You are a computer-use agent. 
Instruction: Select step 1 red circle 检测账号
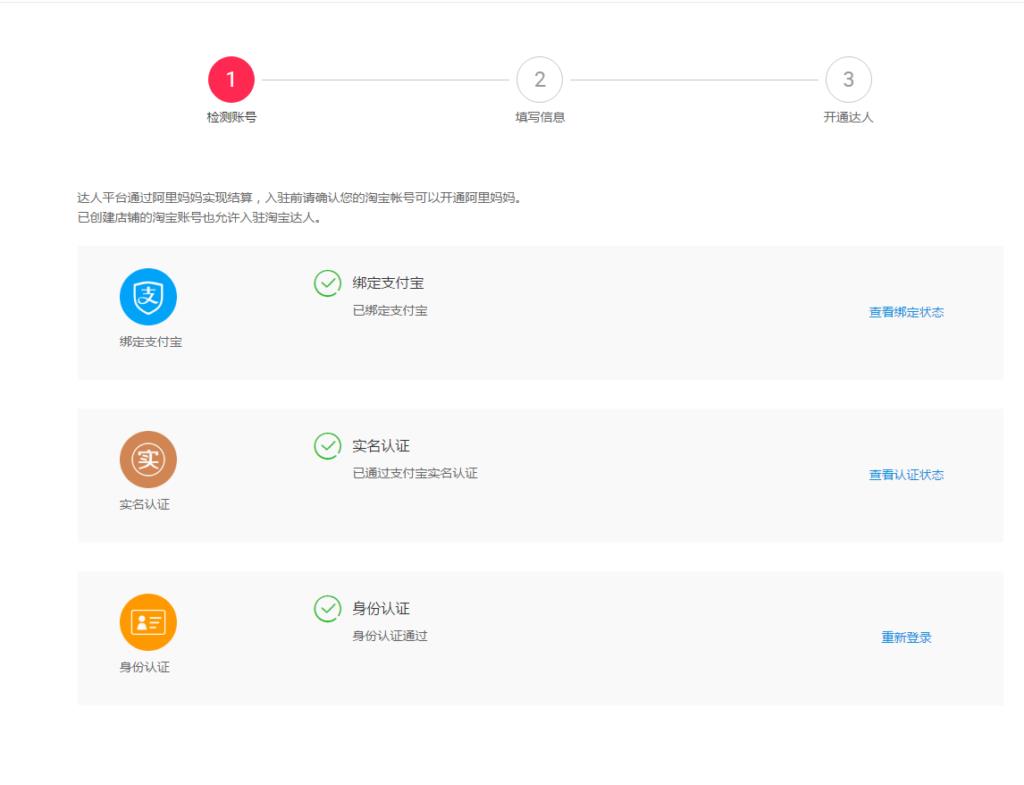(231, 80)
